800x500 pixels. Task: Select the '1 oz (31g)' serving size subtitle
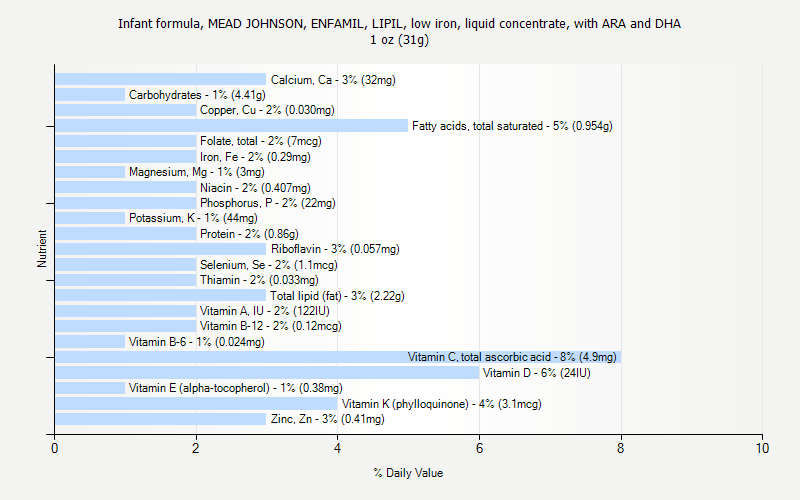pyautogui.click(x=399, y=40)
